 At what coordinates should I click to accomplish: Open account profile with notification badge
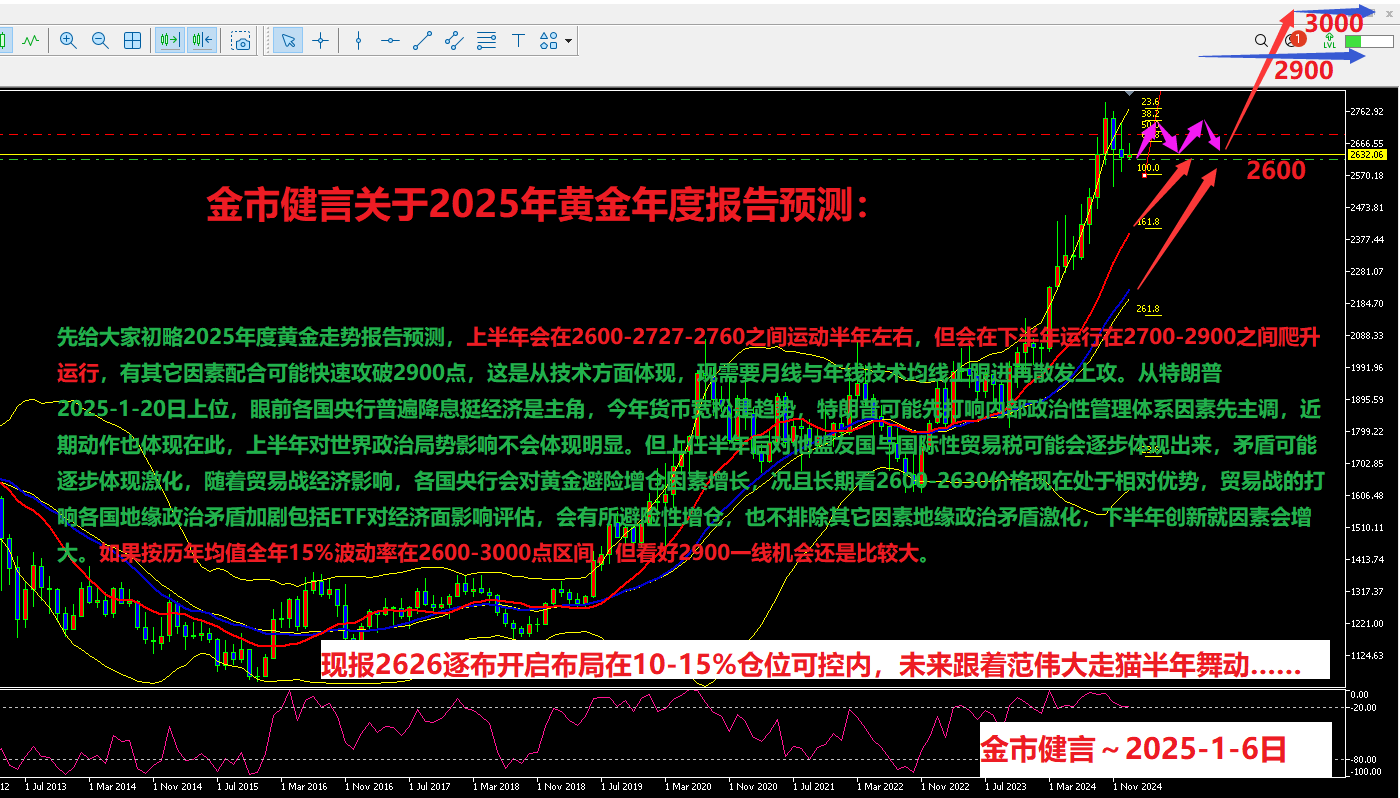tap(1294, 41)
